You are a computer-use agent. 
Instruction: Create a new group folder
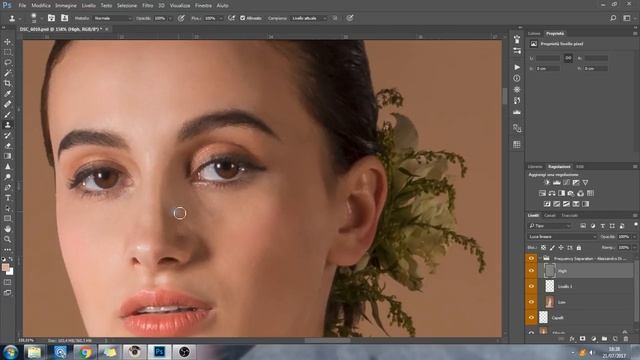[x=604, y=339]
